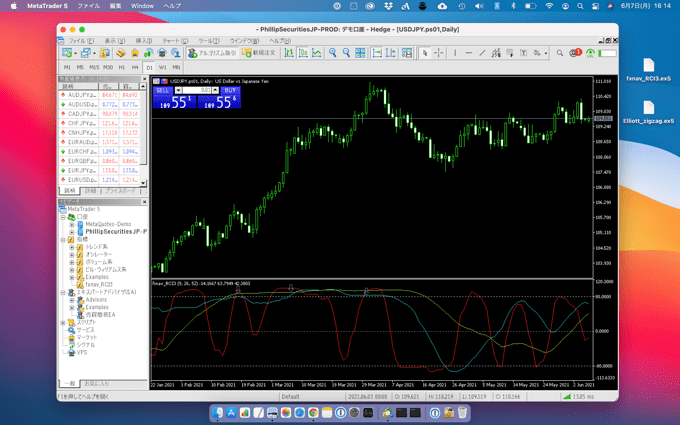Select H4 timeframe
680x425 pixels.
click(135, 67)
